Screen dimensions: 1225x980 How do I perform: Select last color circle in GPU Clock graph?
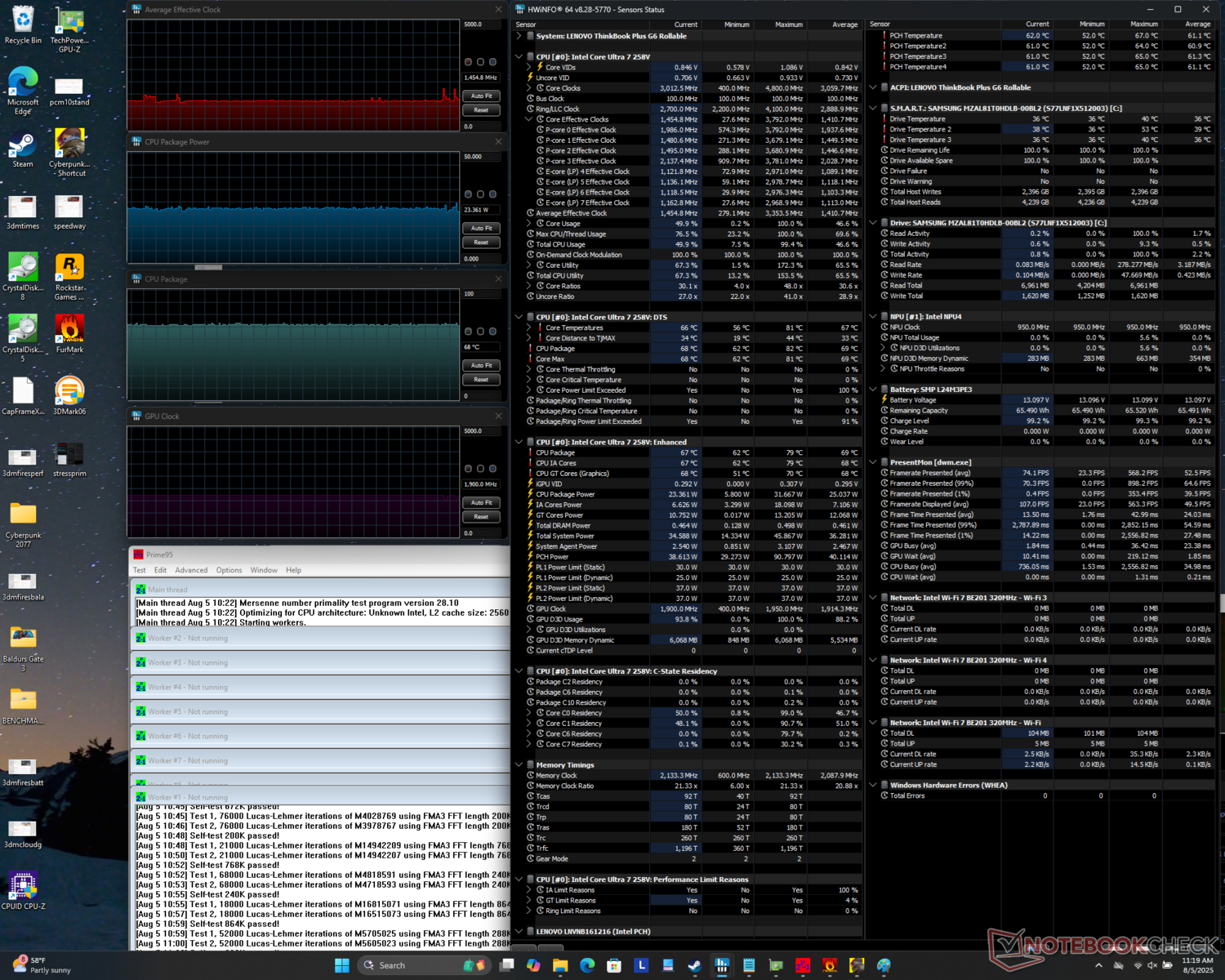click(492, 469)
